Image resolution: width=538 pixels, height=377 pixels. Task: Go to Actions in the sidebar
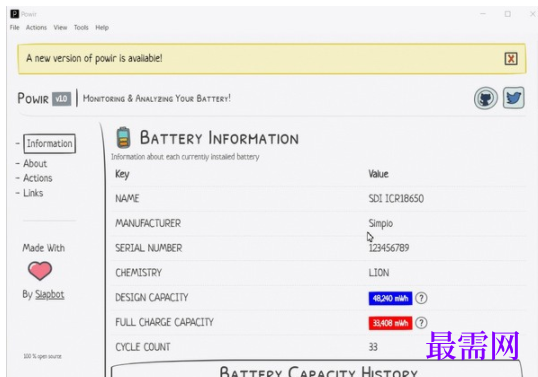pos(38,178)
